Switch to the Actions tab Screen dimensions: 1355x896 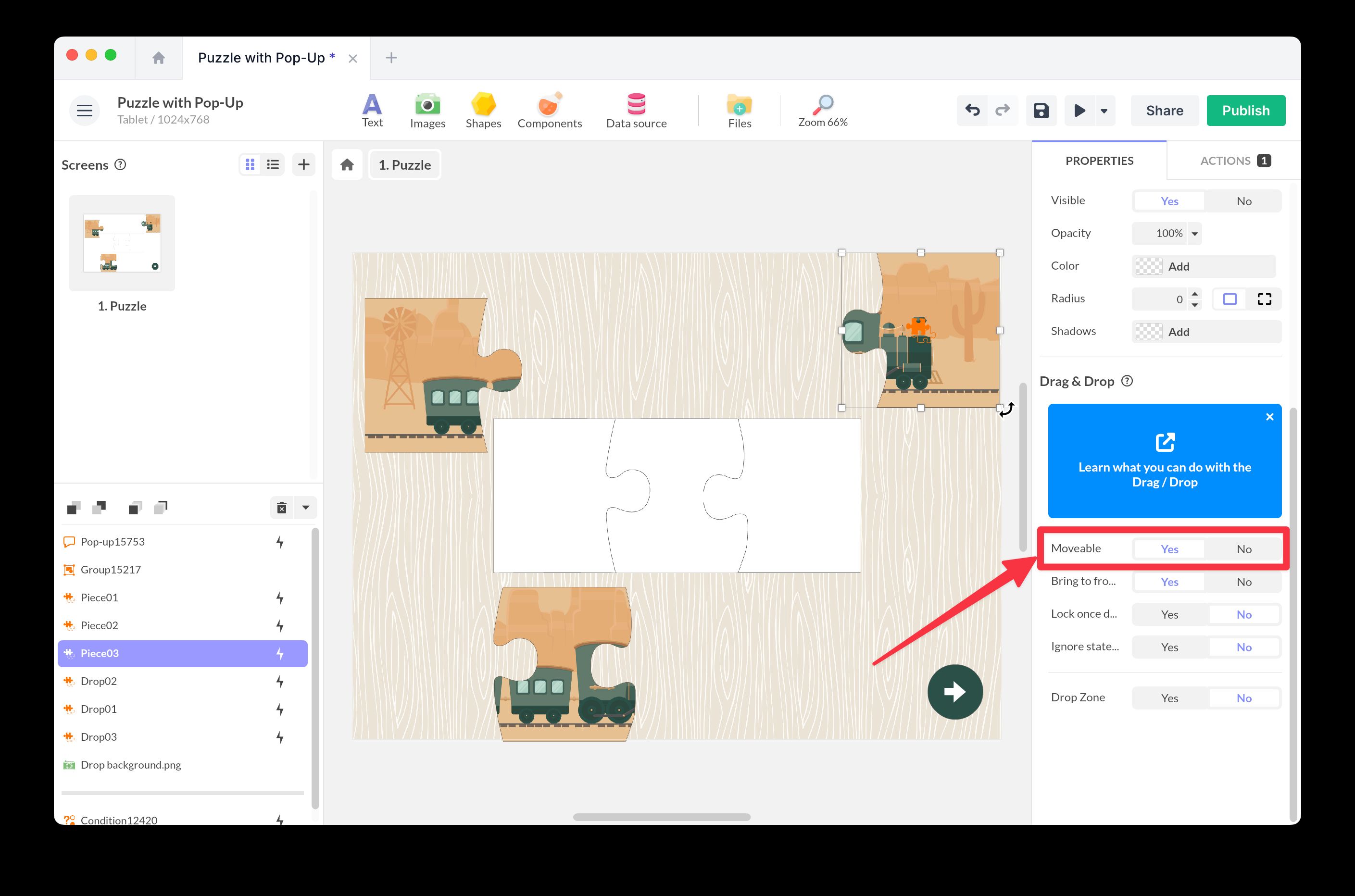[x=1225, y=161]
